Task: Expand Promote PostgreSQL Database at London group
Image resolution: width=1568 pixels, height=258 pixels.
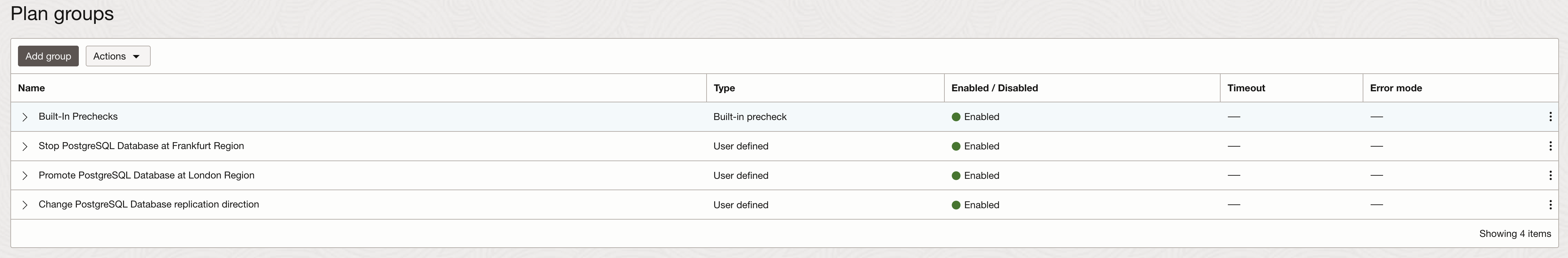Action: pos(25,175)
